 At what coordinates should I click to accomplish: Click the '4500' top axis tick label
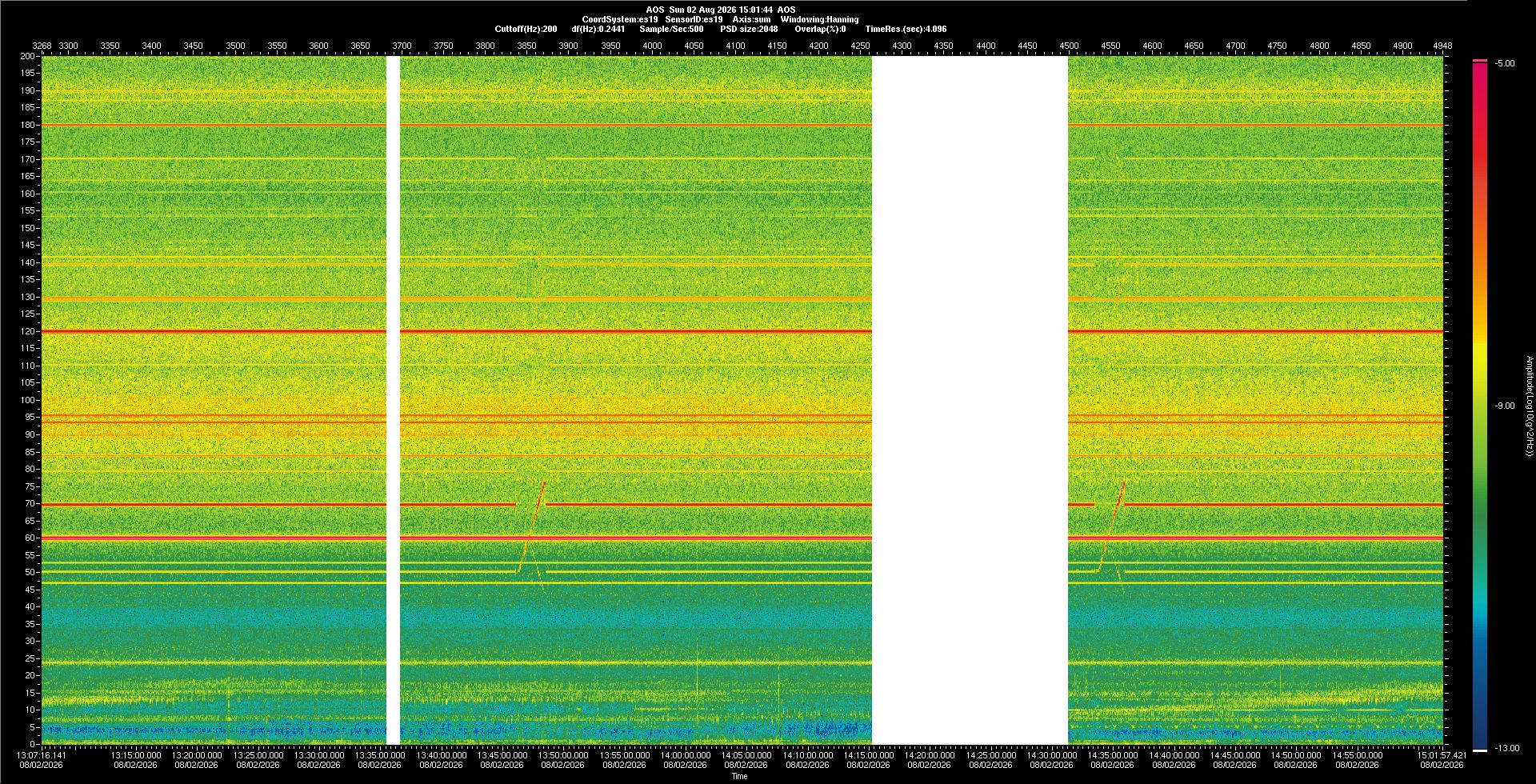click(x=1069, y=46)
